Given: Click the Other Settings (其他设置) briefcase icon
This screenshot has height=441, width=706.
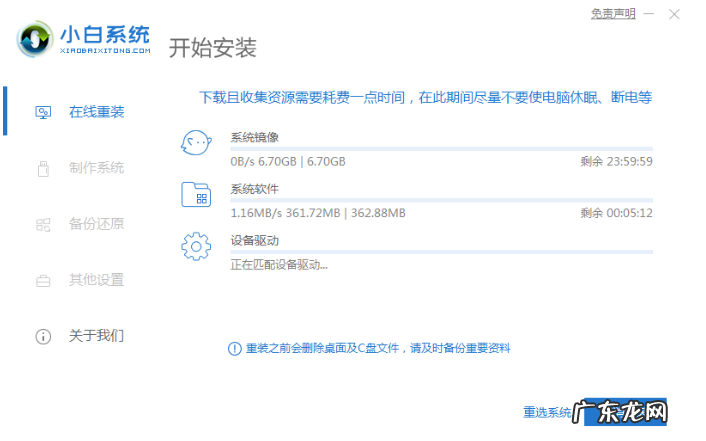Looking at the screenshot, I should coord(43,280).
